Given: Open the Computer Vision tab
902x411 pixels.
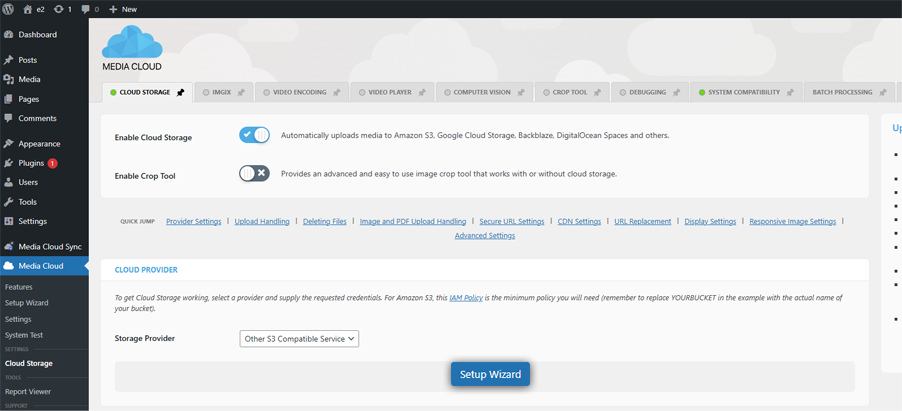Looking at the screenshot, I should click(x=484, y=92).
